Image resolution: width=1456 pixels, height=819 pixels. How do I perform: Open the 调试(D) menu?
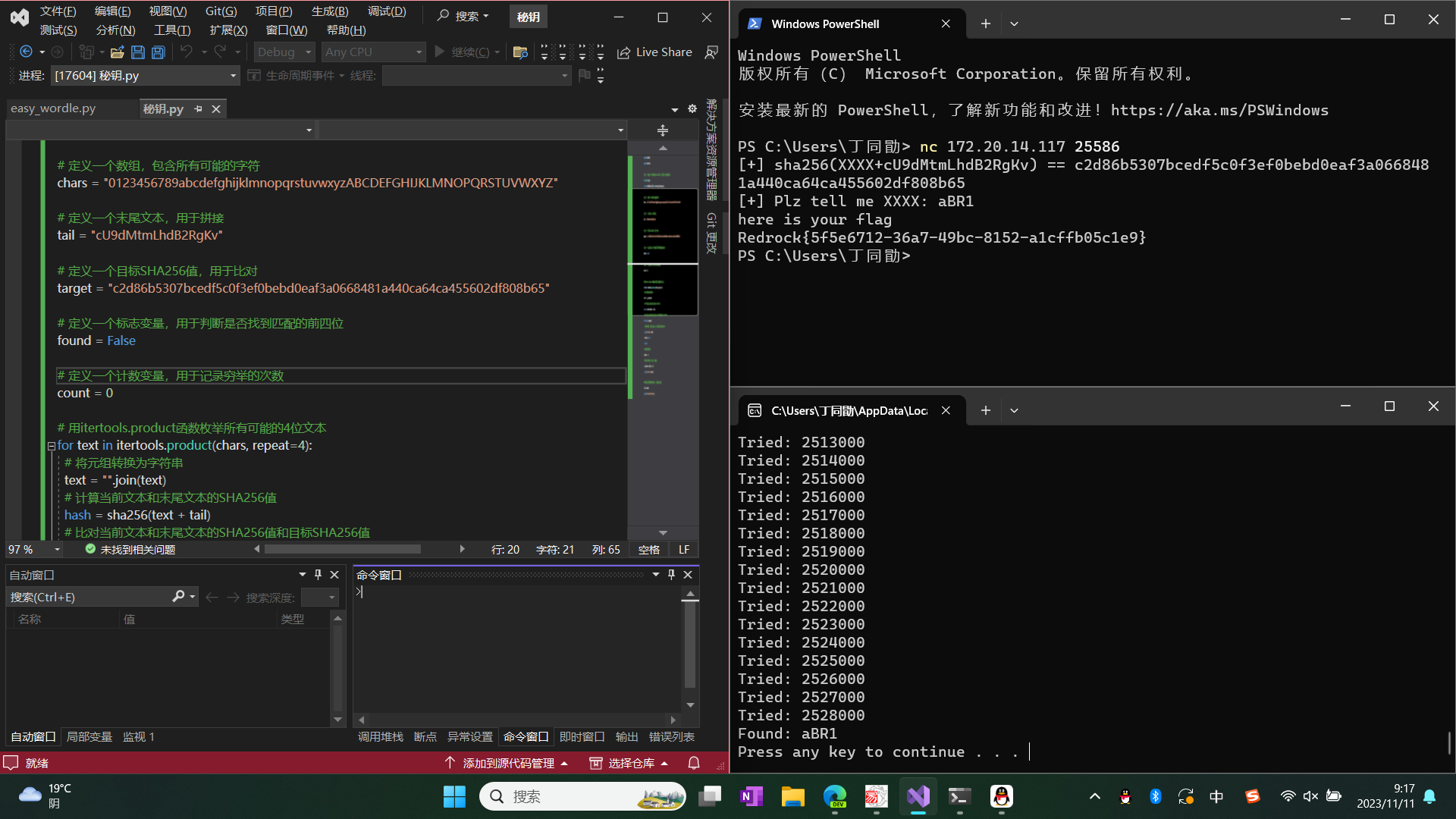(387, 11)
